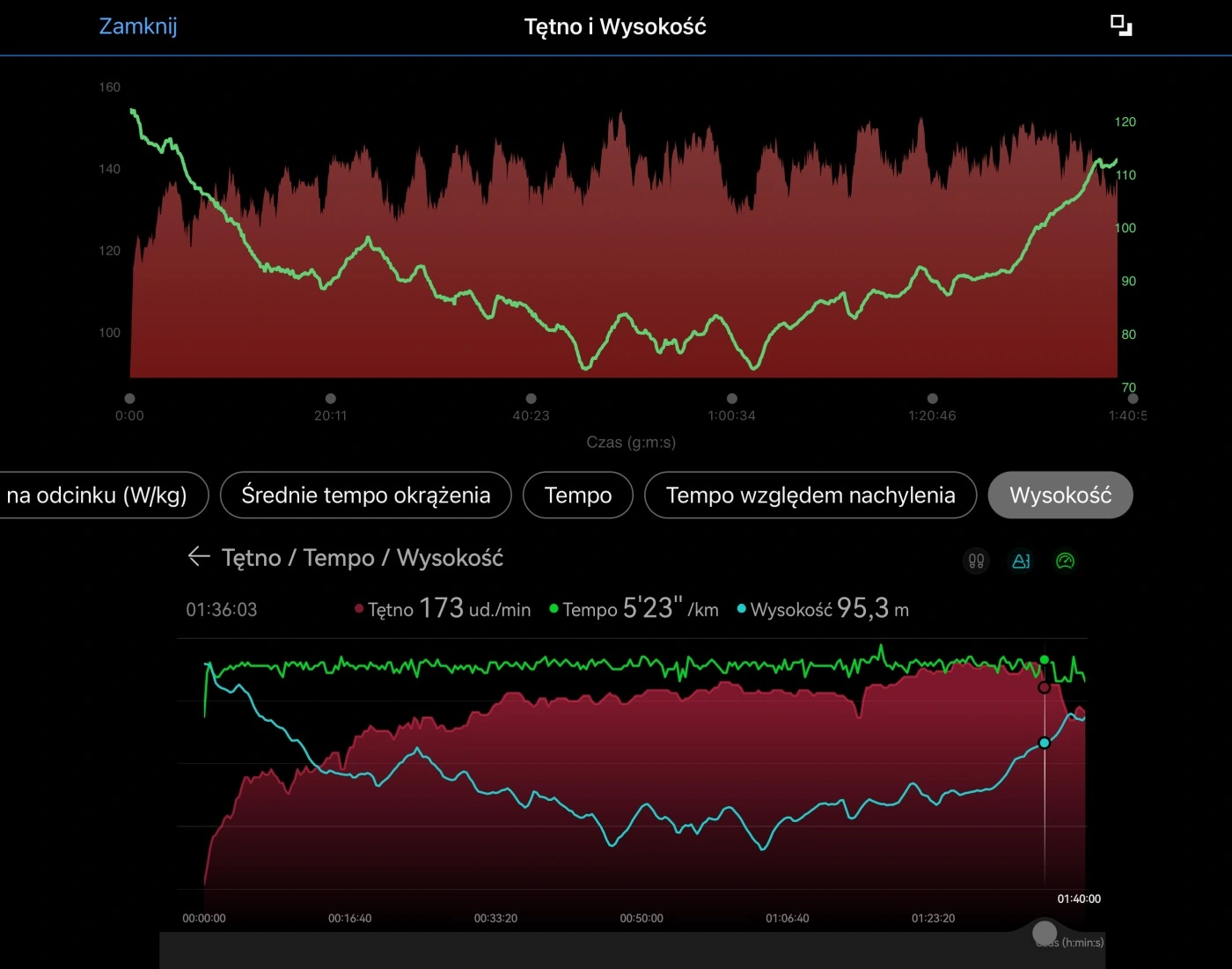Select the Tempo overlay chip

577,496
